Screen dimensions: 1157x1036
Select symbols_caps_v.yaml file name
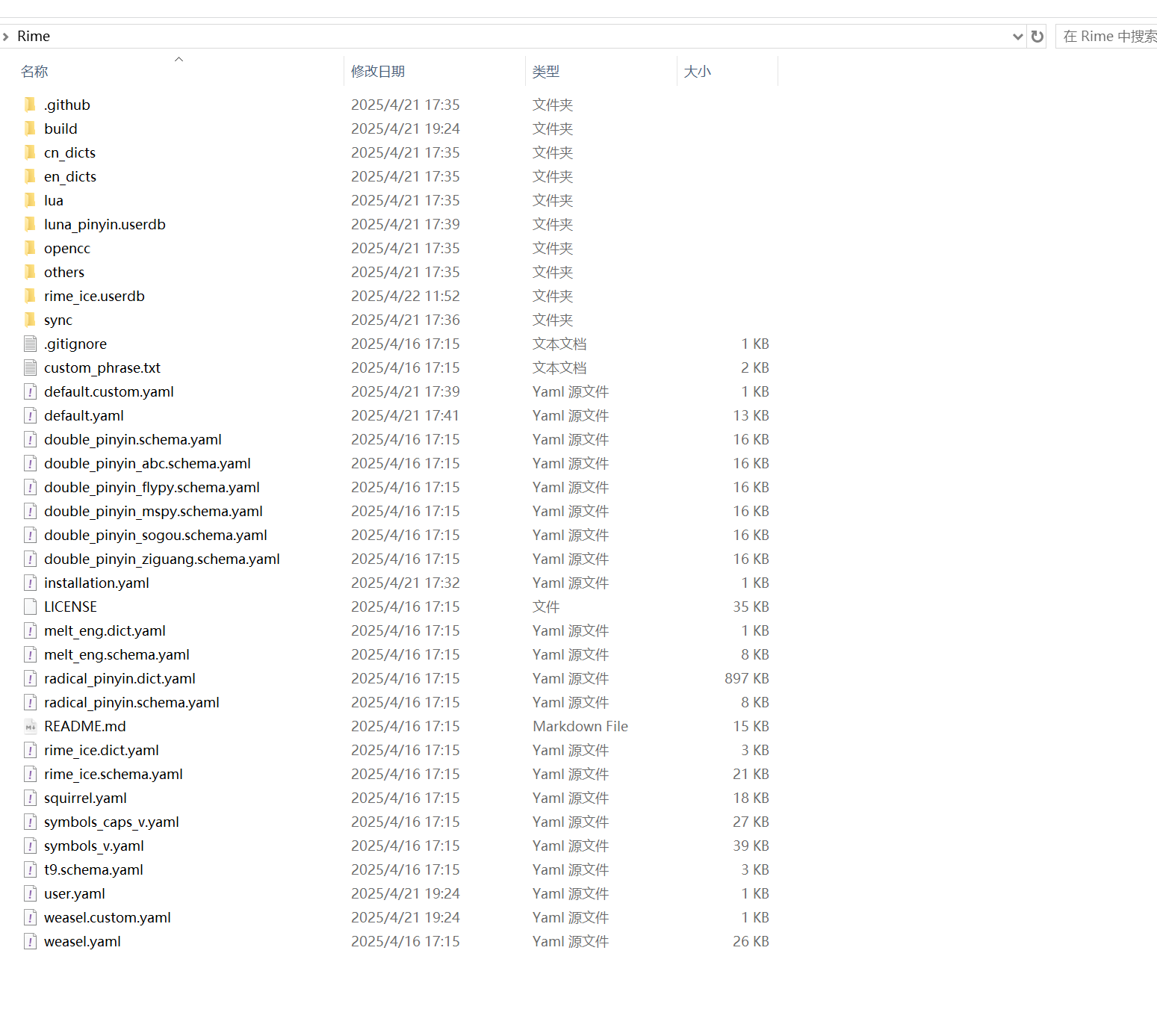tap(111, 822)
